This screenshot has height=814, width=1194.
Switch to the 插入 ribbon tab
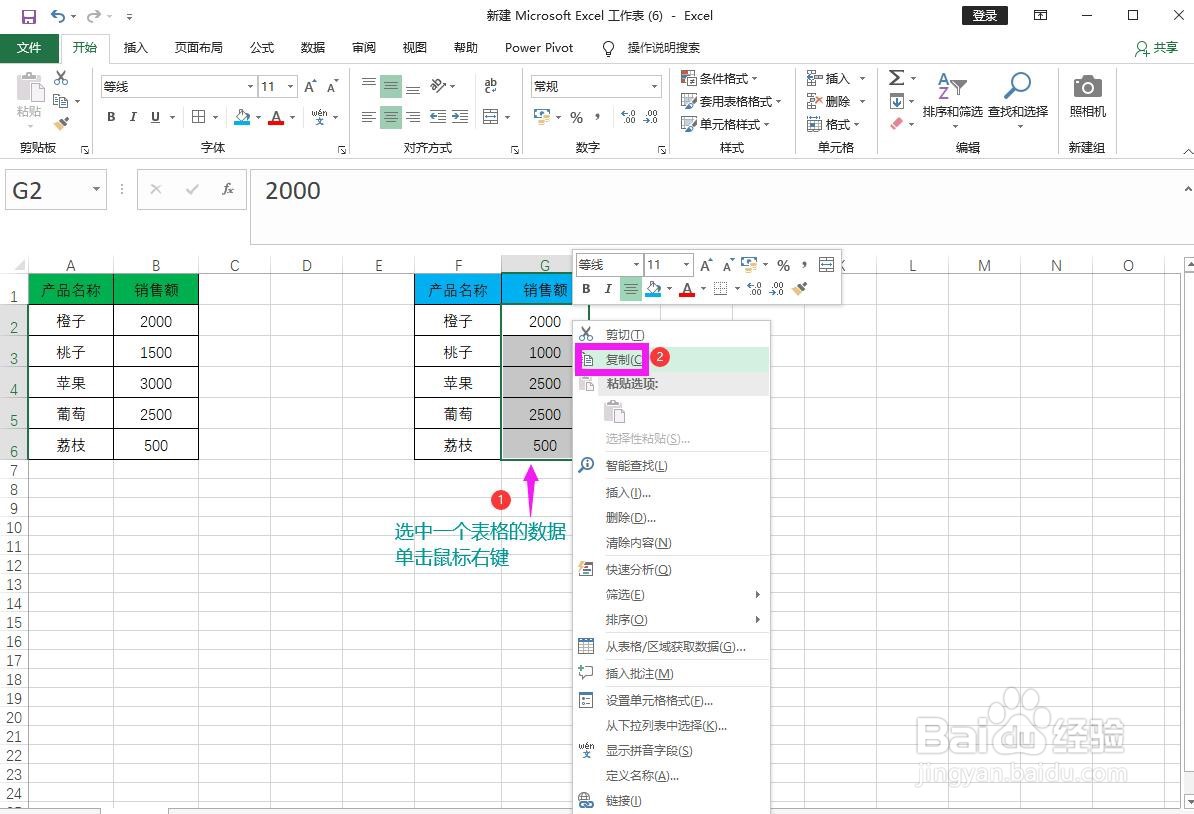(135, 47)
